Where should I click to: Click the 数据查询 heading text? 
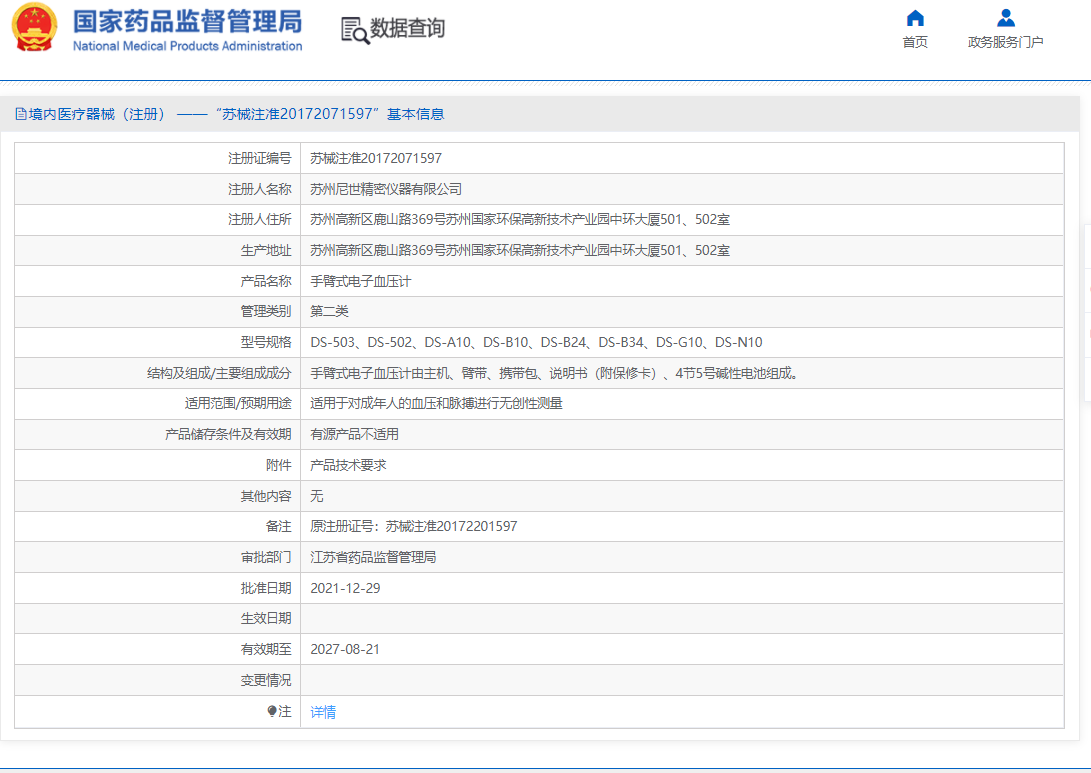407,29
